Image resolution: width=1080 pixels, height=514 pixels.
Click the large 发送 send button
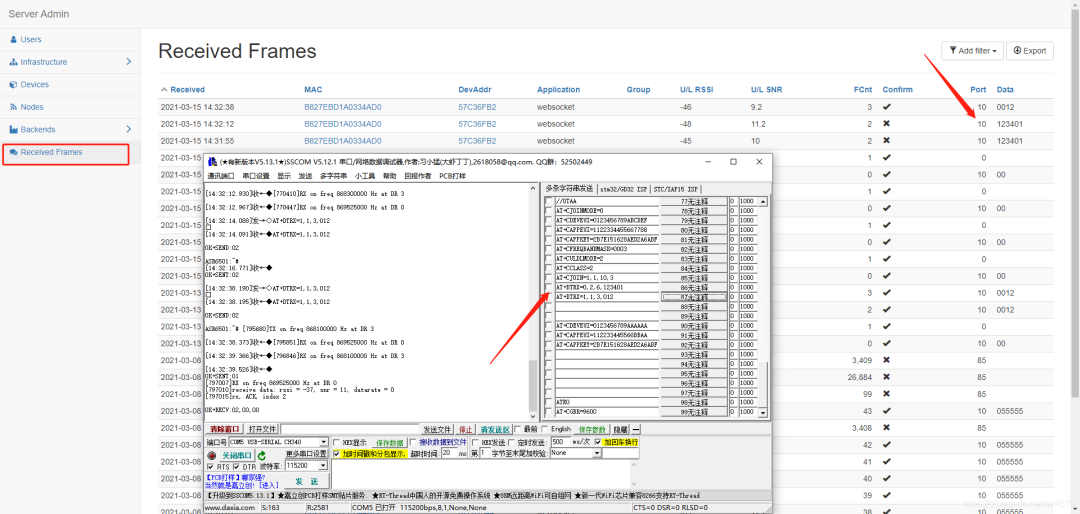click(x=307, y=481)
